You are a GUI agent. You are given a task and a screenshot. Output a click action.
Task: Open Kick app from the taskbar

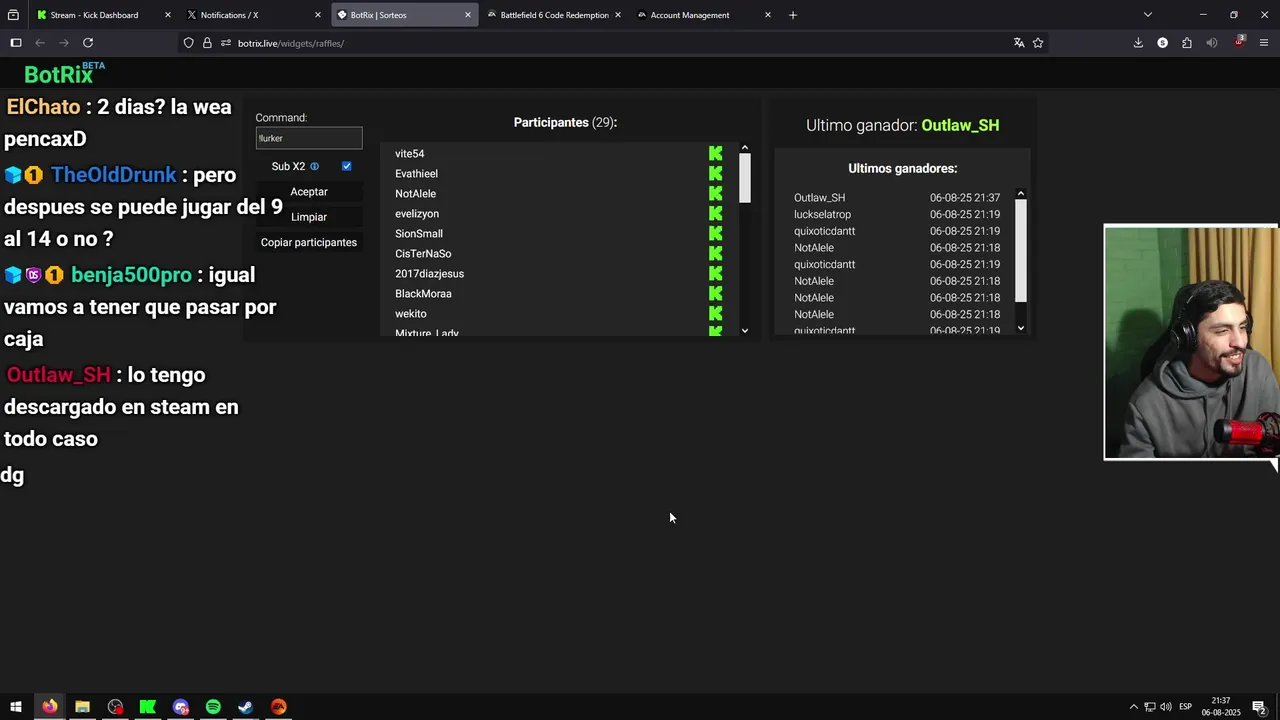(148, 707)
